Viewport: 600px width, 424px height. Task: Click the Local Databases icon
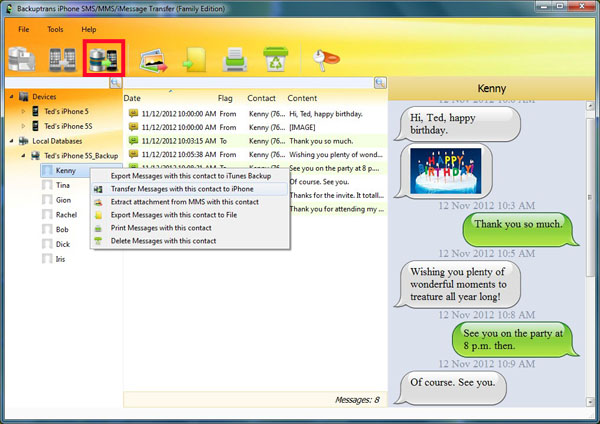tap(24, 141)
